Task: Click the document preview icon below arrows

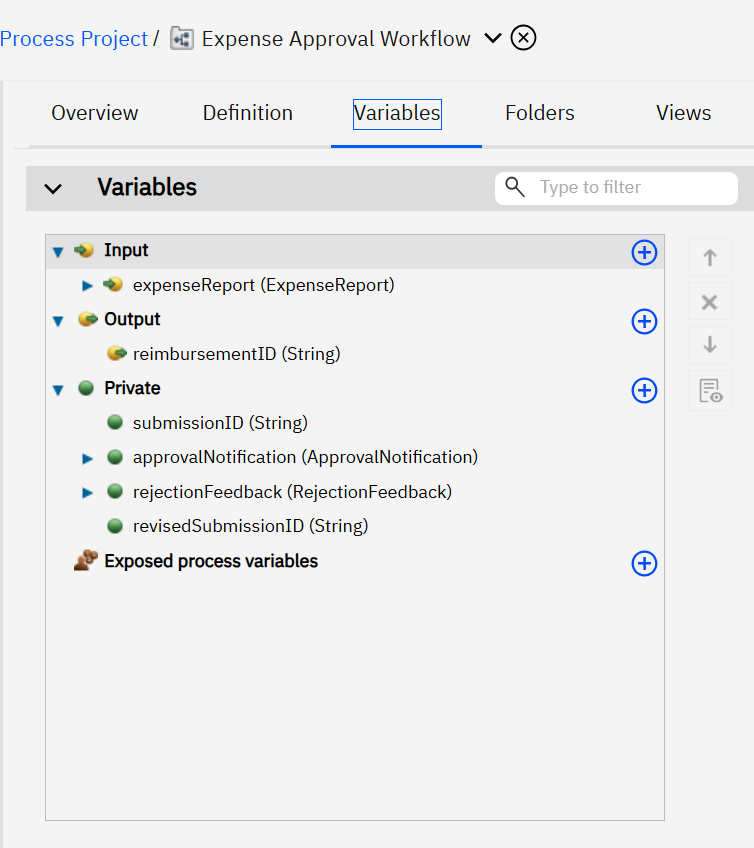Action: pos(710,390)
